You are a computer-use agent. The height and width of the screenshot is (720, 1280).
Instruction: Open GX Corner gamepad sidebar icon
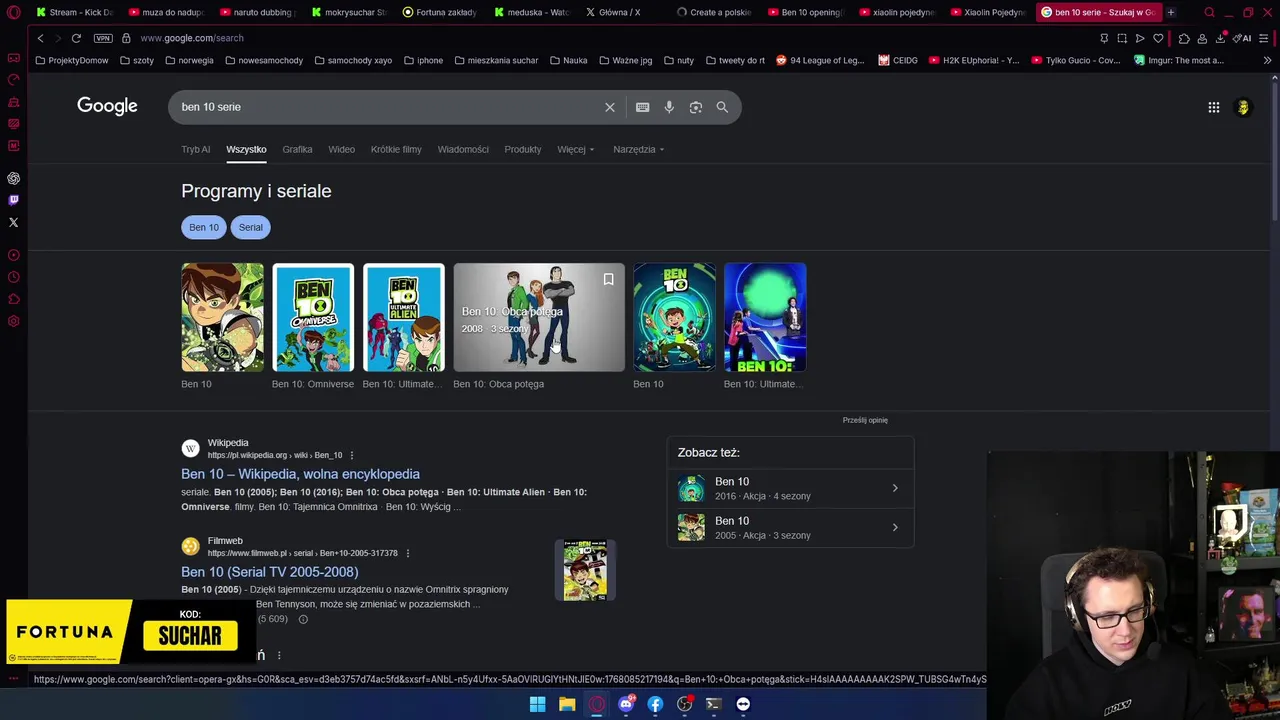[14, 58]
